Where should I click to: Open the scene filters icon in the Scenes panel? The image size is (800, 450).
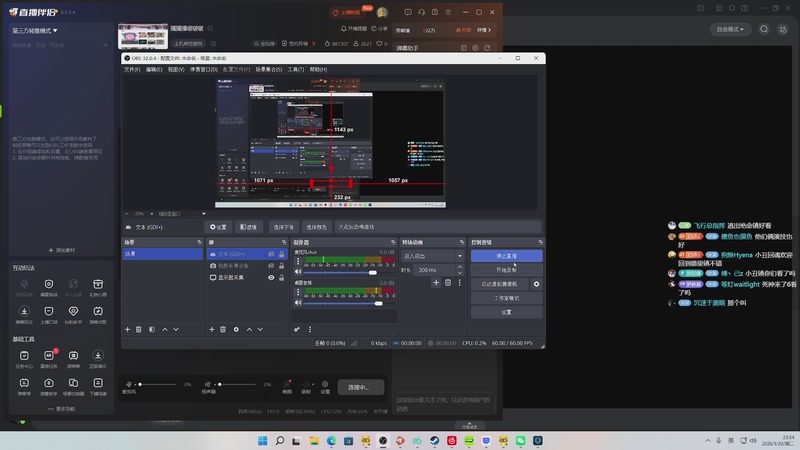pos(152,330)
